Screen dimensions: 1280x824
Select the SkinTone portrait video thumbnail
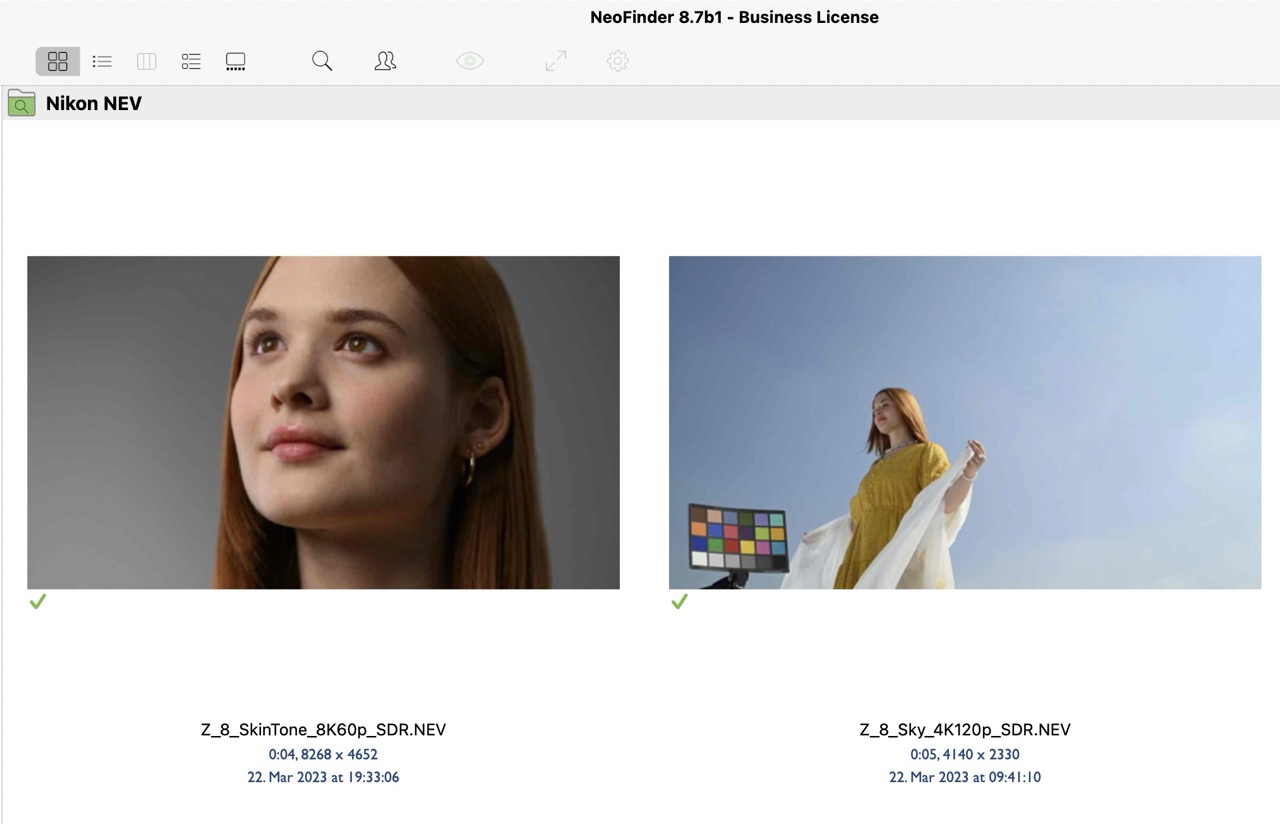click(x=323, y=422)
